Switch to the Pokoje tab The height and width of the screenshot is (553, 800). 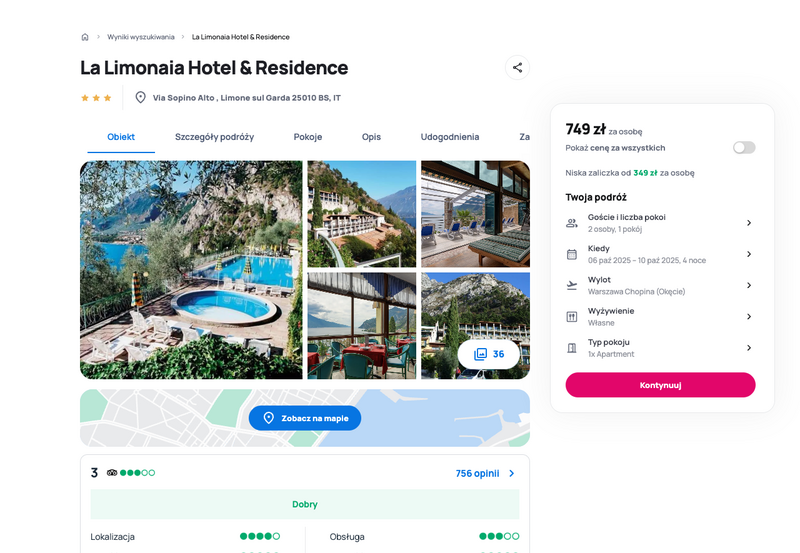[x=308, y=137]
